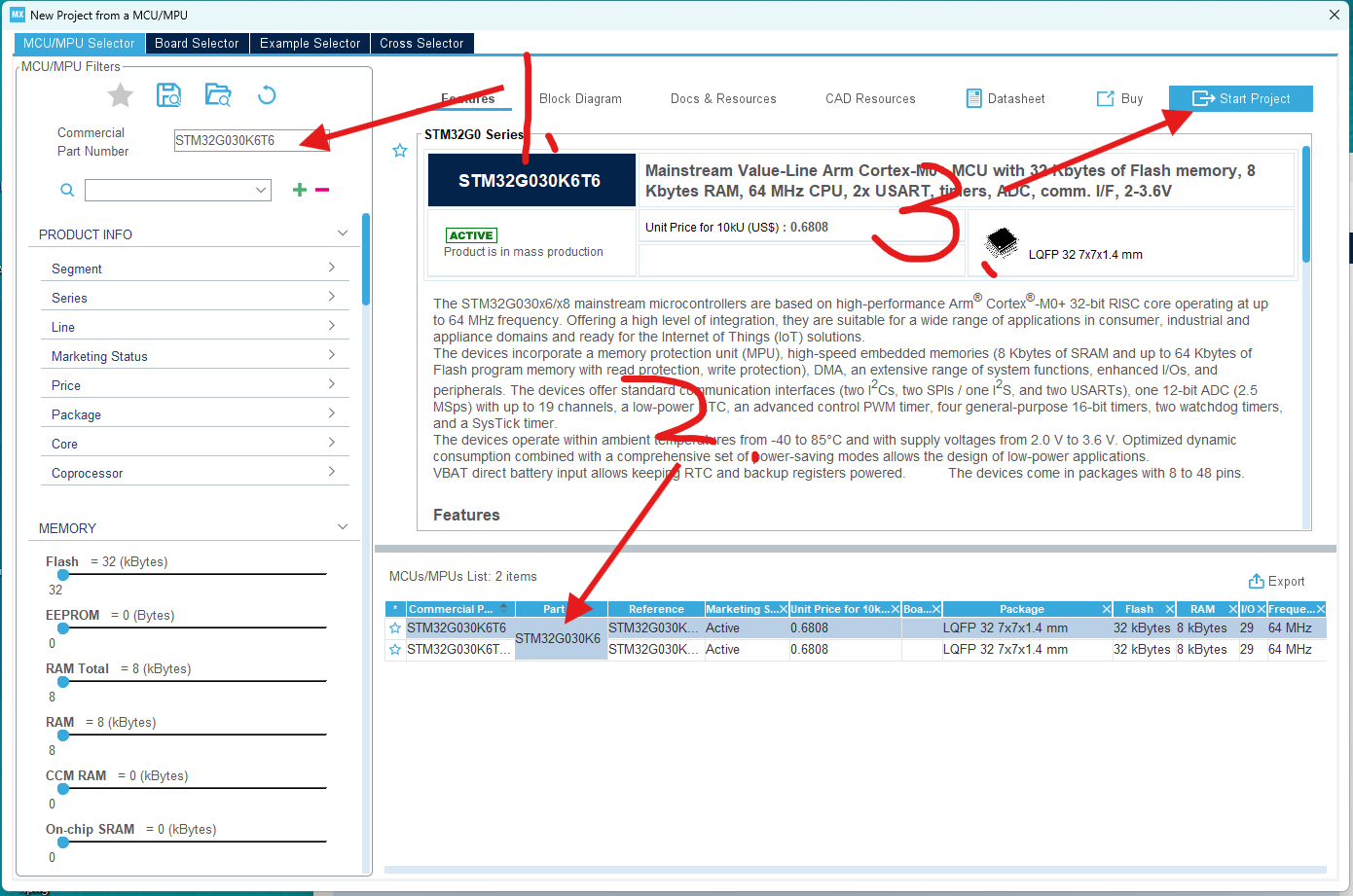
Task: Click the load saved search folder icon
Action: pos(218,94)
